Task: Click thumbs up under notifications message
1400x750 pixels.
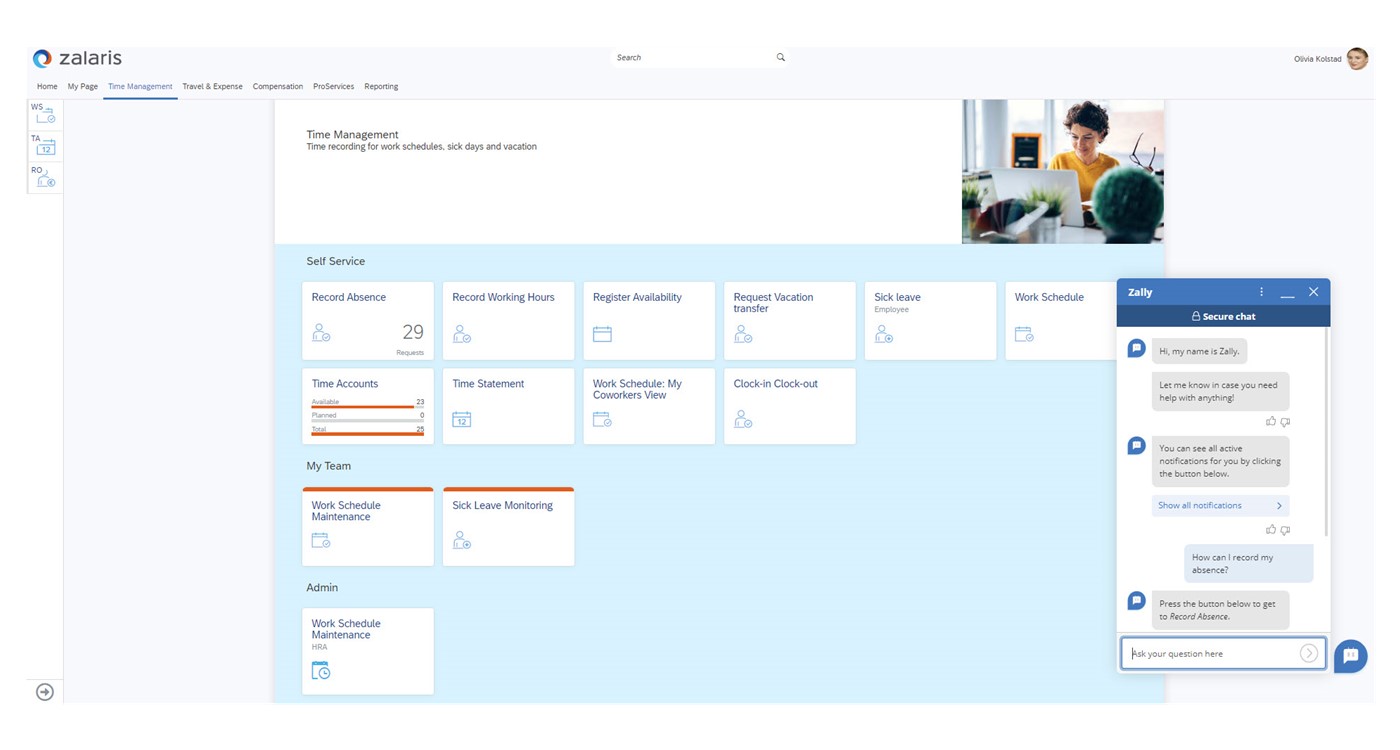Action: tap(1271, 530)
